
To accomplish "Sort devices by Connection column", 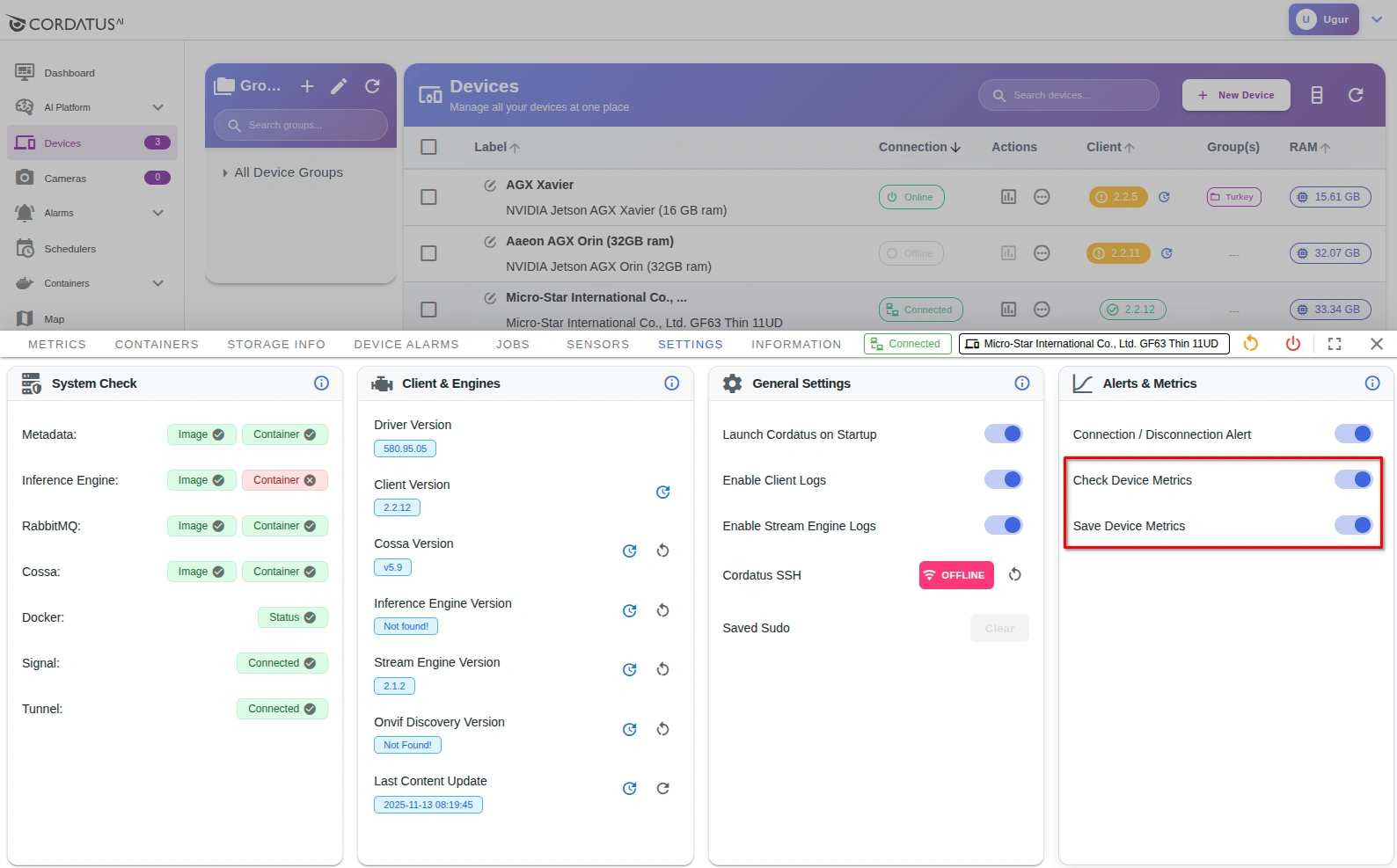I will click(x=919, y=147).
